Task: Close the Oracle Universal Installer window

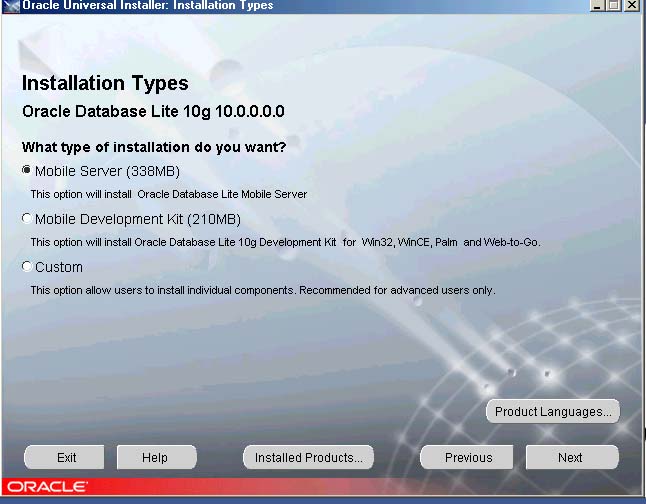Action: [632, 6]
